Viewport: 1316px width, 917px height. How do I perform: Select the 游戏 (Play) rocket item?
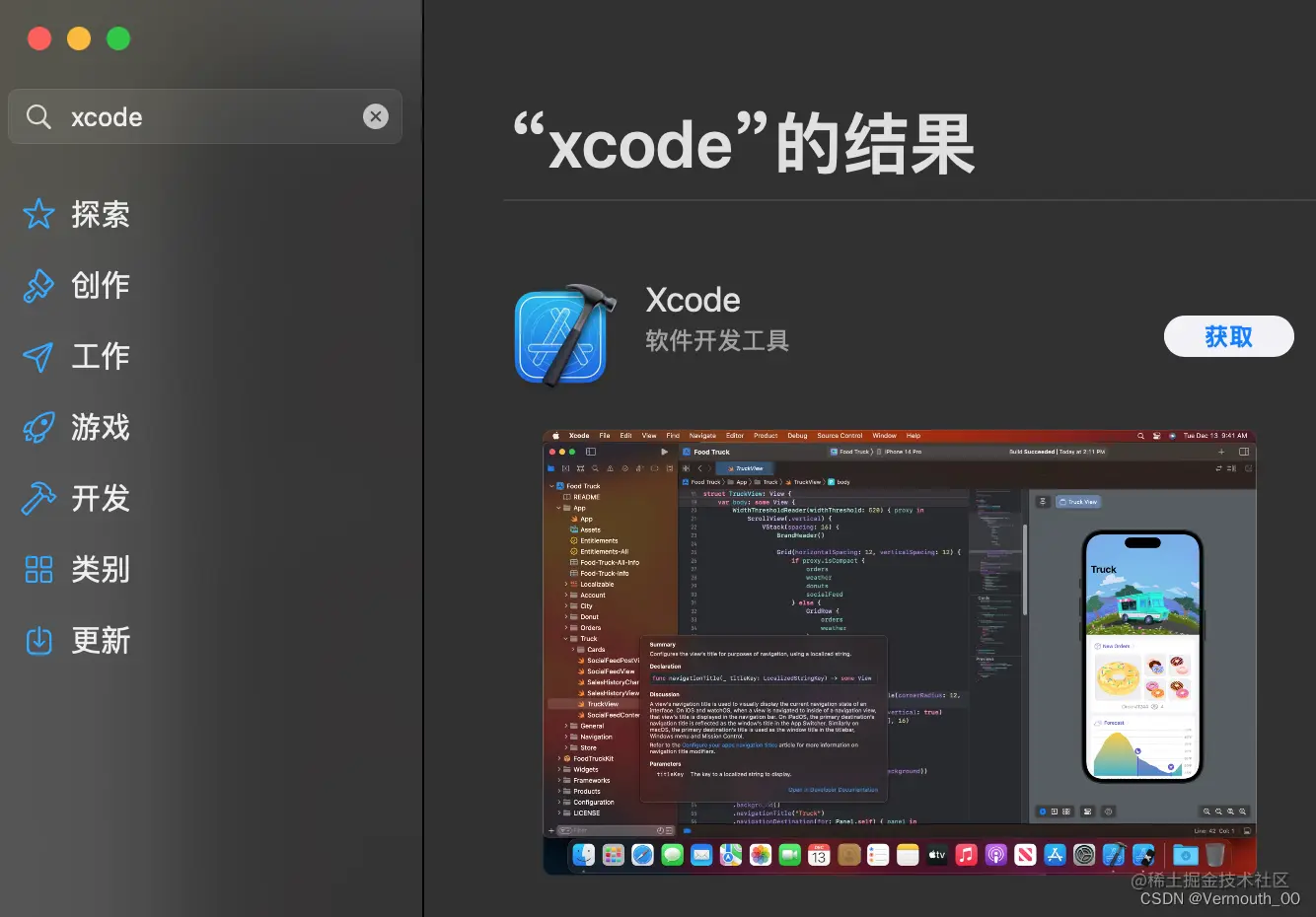tap(77, 427)
